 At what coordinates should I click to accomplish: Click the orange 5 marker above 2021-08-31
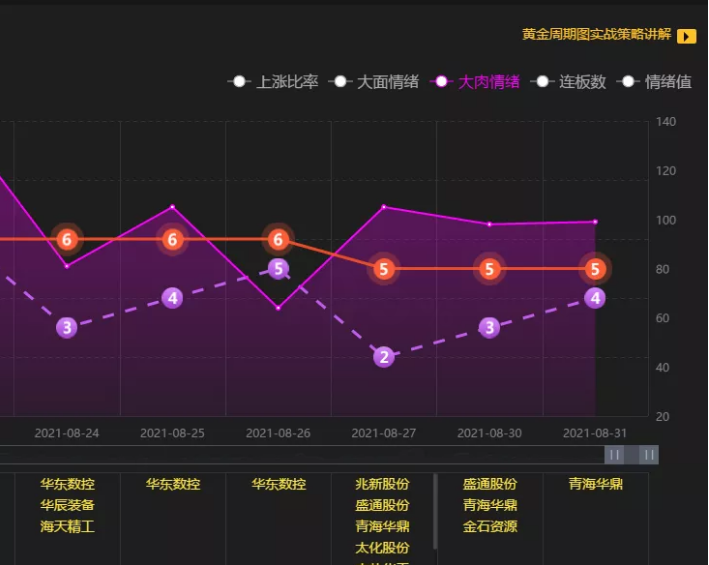(595, 269)
